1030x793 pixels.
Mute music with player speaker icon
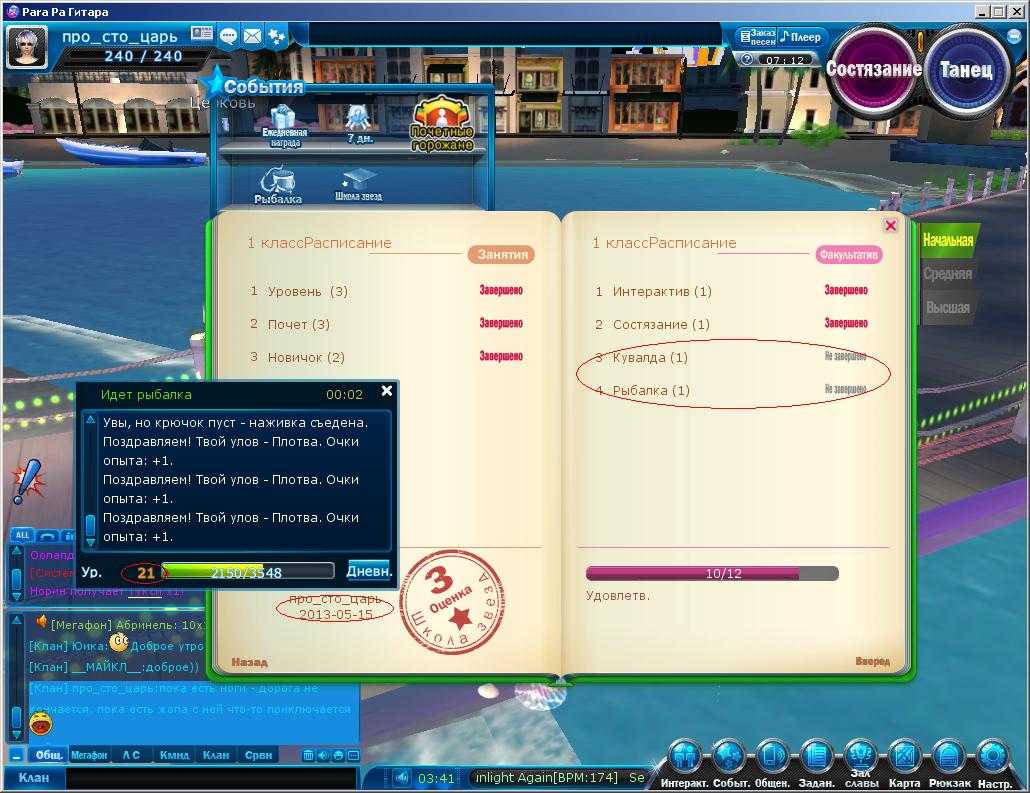(x=401, y=778)
